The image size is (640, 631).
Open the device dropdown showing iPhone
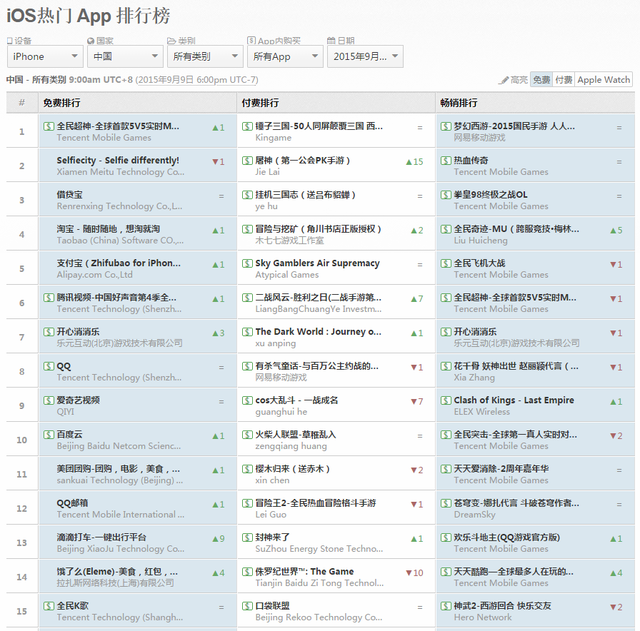point(43,57)
